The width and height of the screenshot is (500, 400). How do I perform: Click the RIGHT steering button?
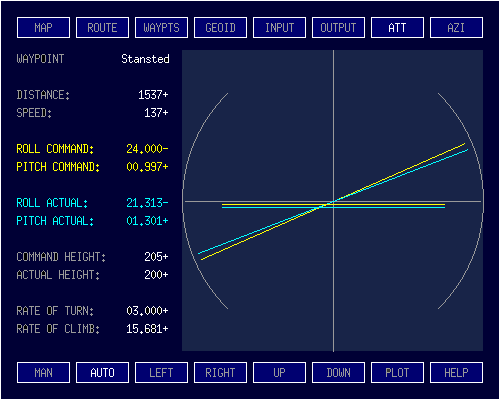[x=220, y=372]
